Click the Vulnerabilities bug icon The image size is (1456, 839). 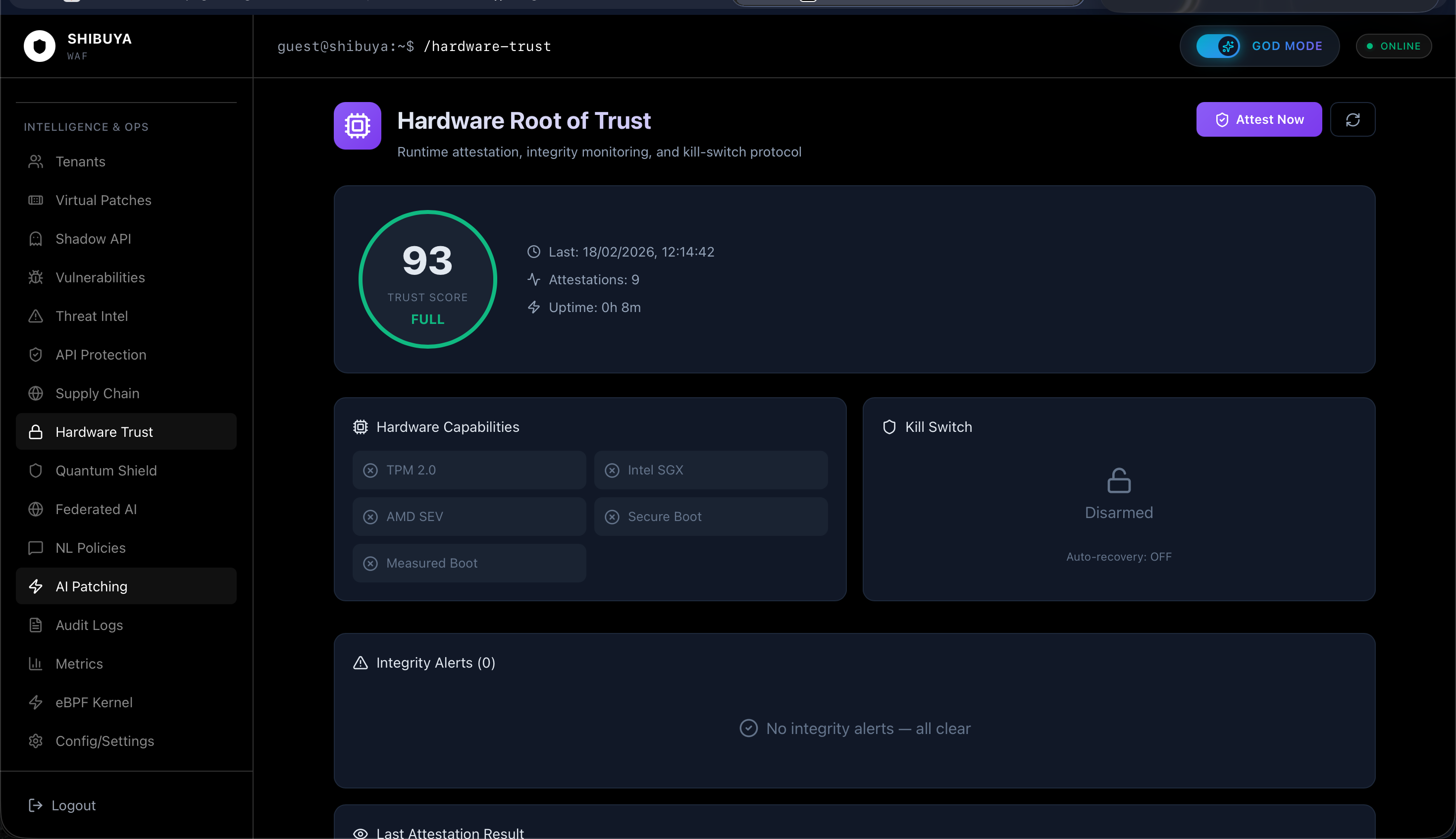tap(36, 277)
